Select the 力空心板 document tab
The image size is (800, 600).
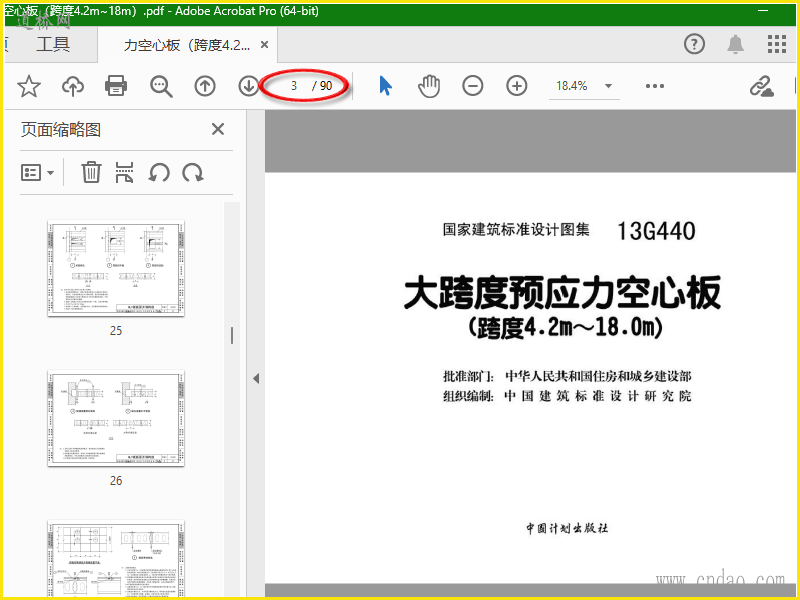pos(187,45)
